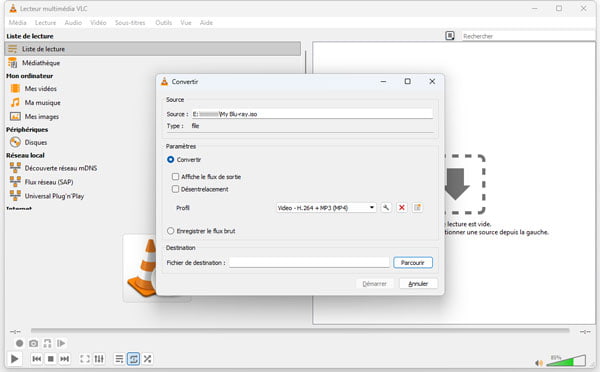Select the Convertir radio button
This screenshot has width=600, height=372.
tap(171, 160)
